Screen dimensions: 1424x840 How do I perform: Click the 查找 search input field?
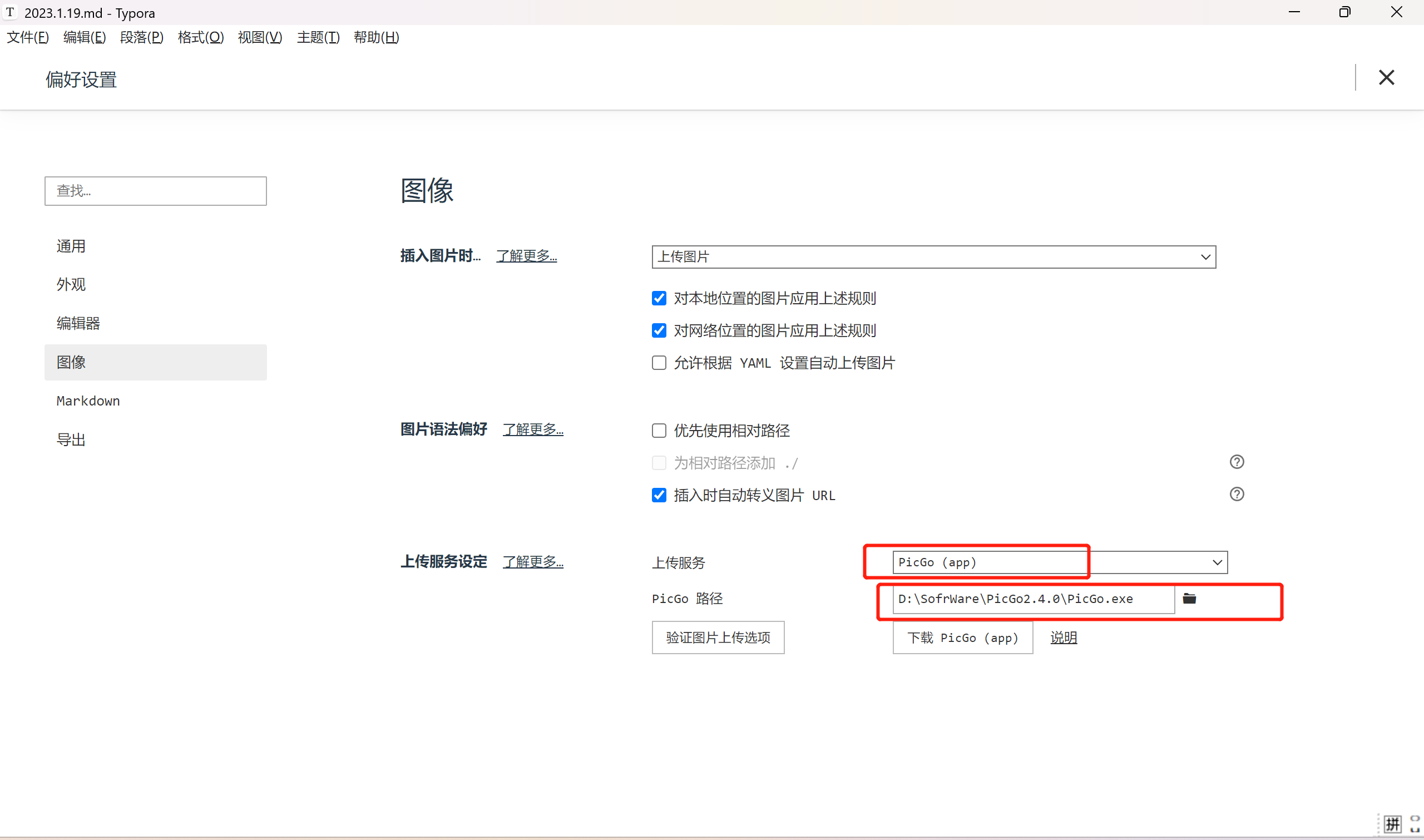[x=156, y=191]
